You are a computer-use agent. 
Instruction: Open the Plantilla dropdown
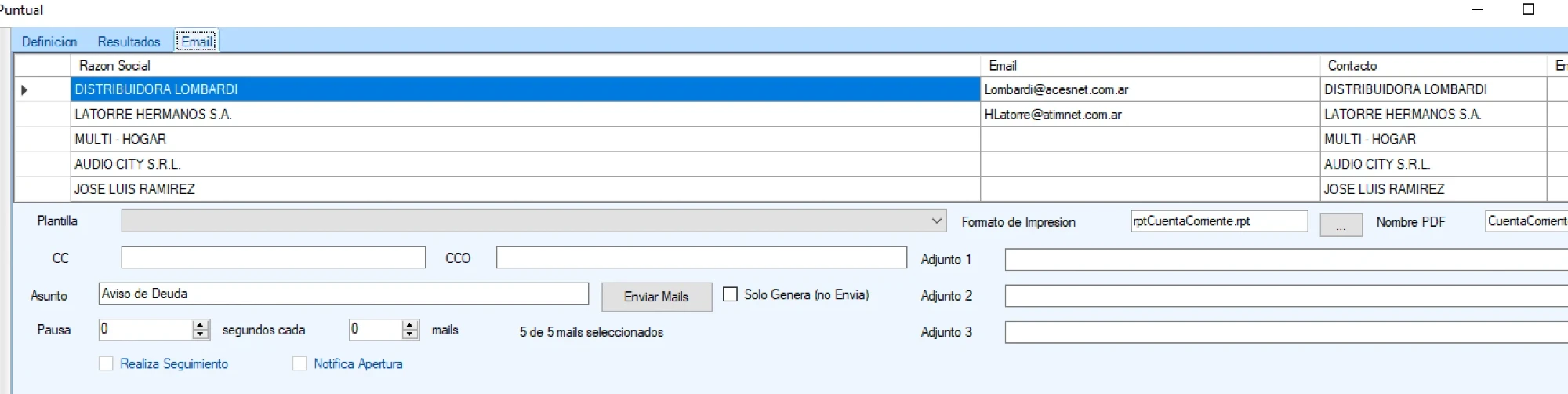point(534,221)
